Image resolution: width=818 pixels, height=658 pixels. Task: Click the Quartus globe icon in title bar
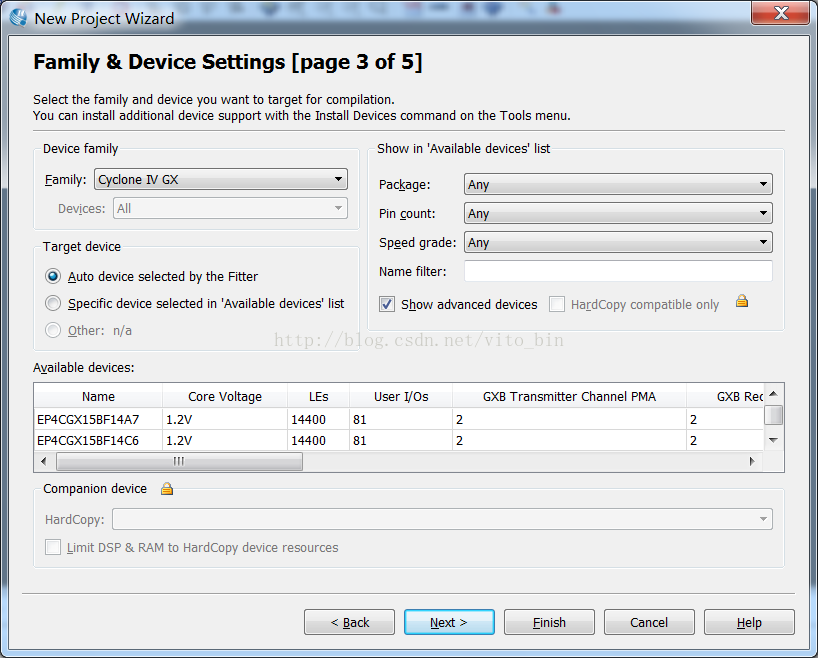click(x=18, y=17)
